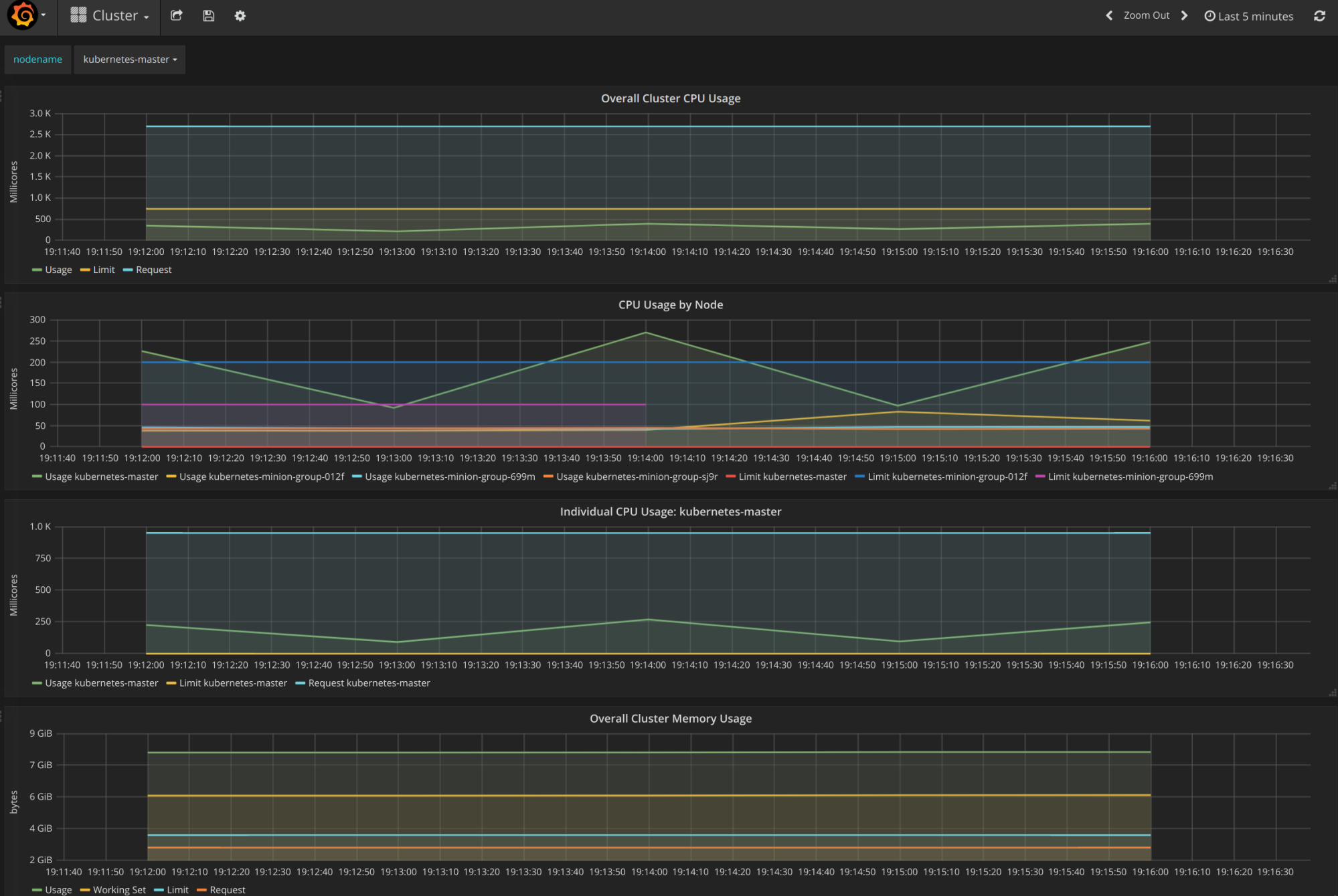
Task: Click the Individual CPU Usage: kubernetes-master title
Action: point(670,511)
